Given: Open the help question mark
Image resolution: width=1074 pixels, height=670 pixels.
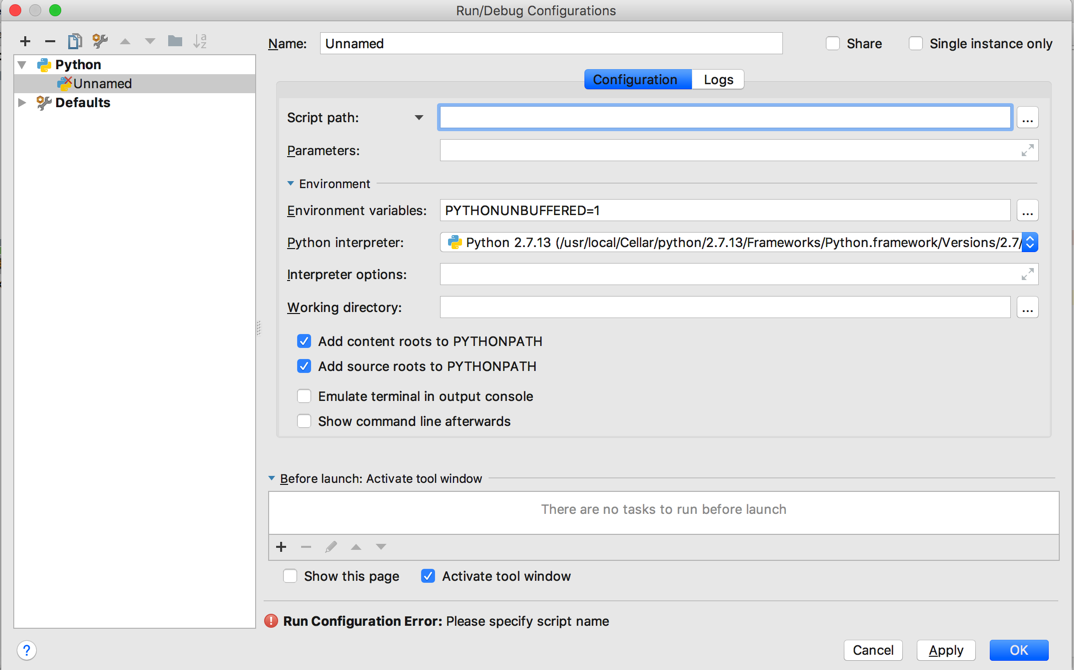Looking at the screenshot, I should point(27,650).
